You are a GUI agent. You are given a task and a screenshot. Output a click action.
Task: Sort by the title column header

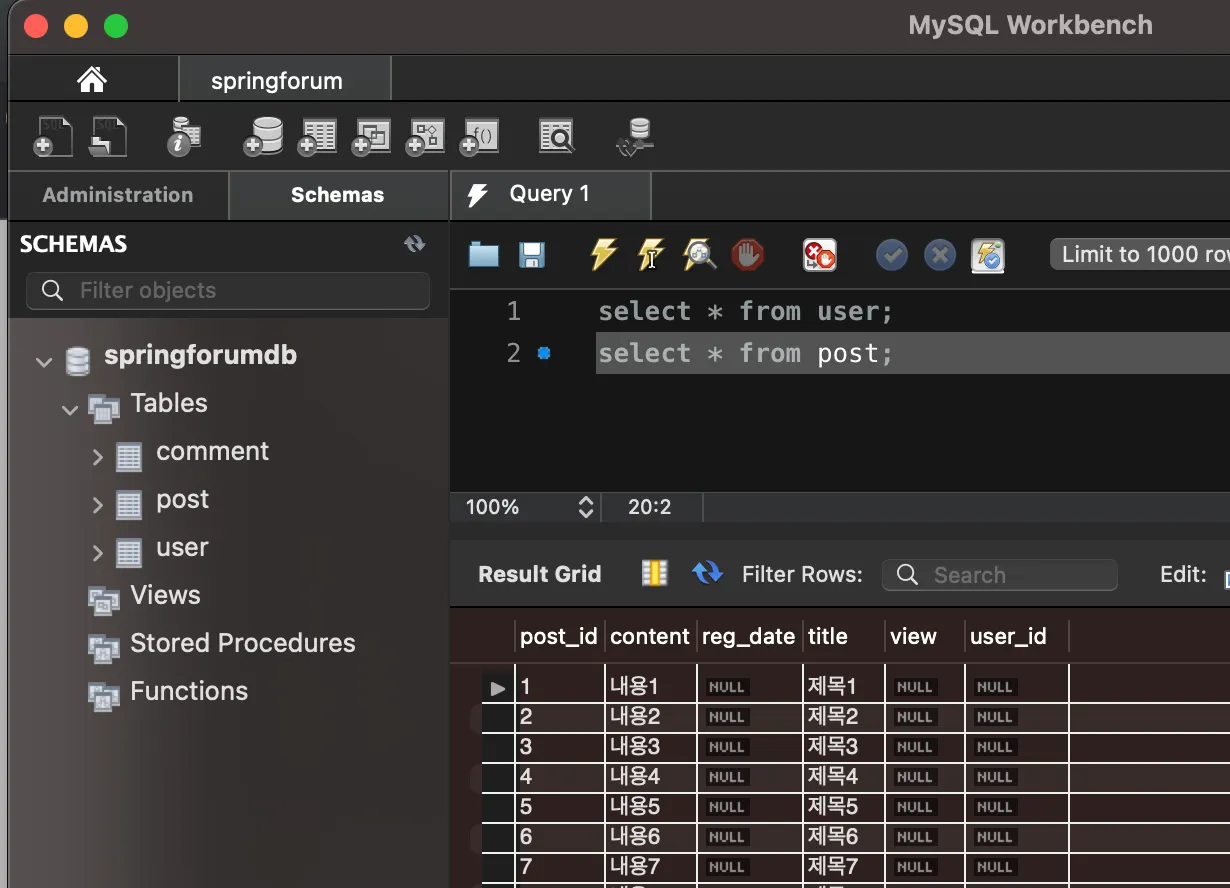(x=843, y=636)
